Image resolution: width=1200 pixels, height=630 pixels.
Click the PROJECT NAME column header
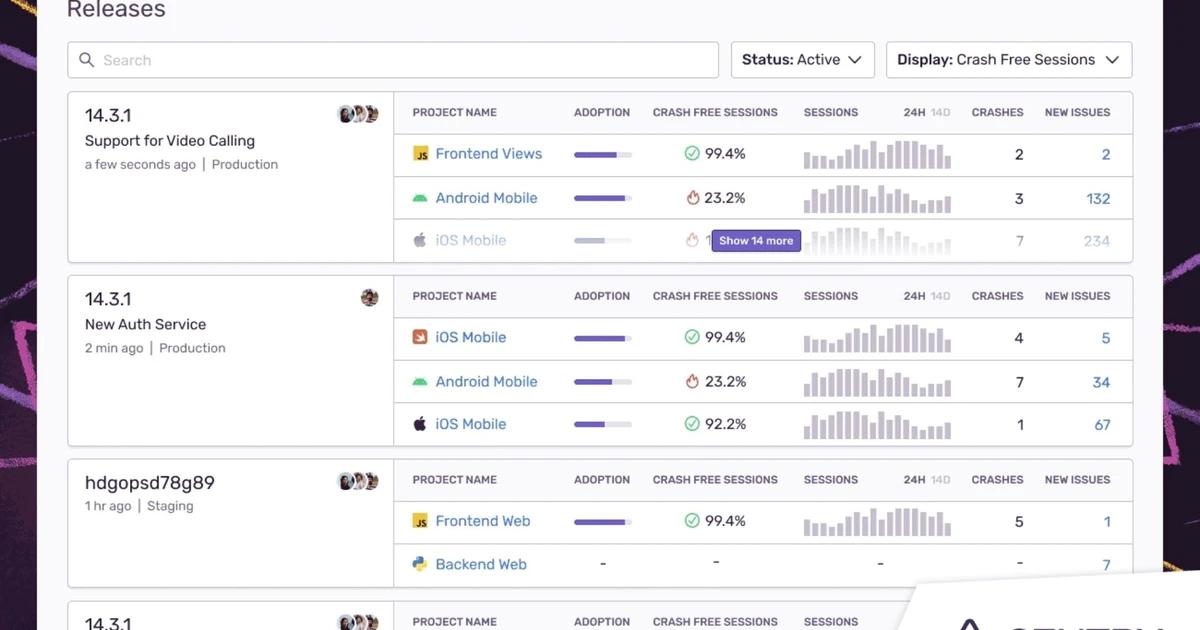click(454, 113)
